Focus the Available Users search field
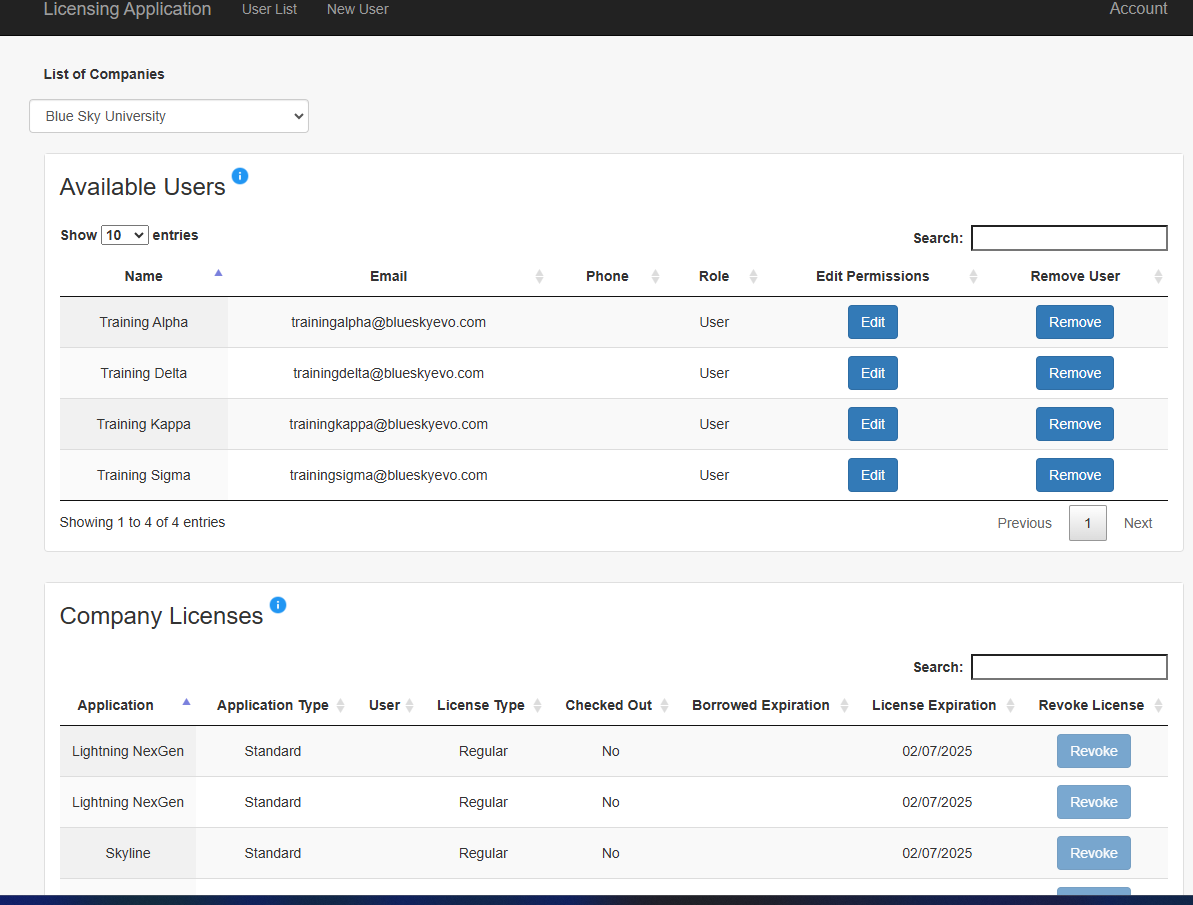 tap(1069, 237)
